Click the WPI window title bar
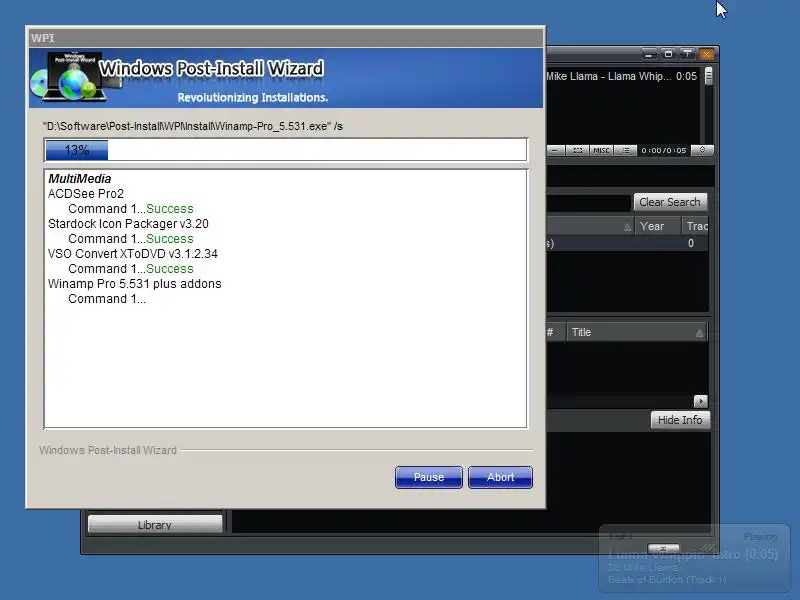This screenshot has height=600, width=800. 286,38
